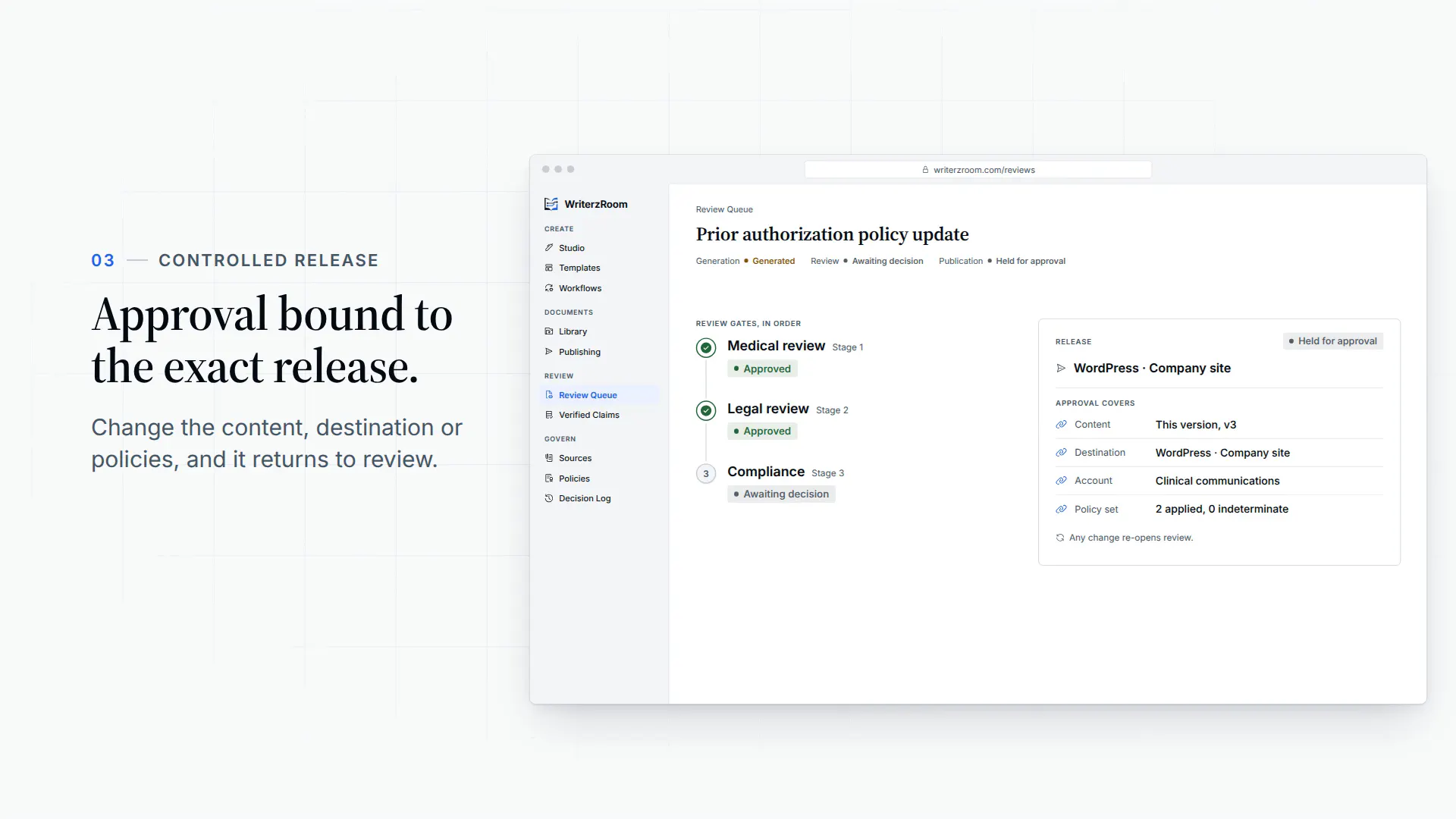
Task: Click Prior authorization policy update heading
Action: click(x=833, y=234)
